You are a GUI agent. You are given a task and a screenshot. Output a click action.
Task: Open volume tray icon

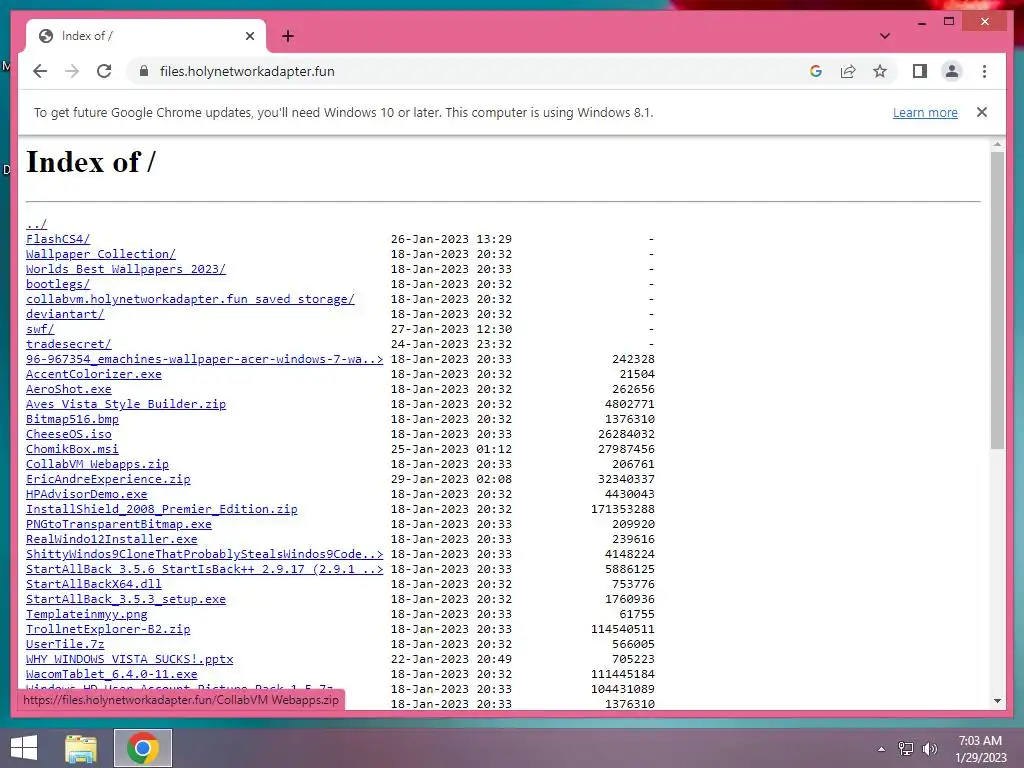[x=929, y=749]
